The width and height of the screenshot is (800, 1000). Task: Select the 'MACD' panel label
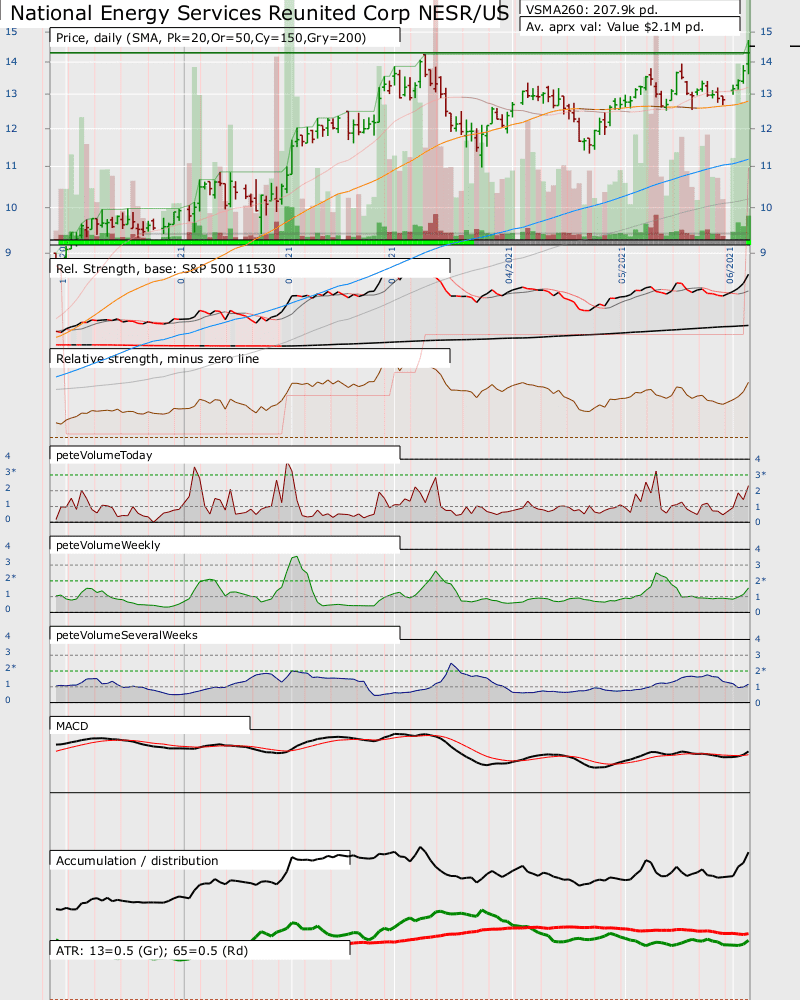[x=72, y=726]
